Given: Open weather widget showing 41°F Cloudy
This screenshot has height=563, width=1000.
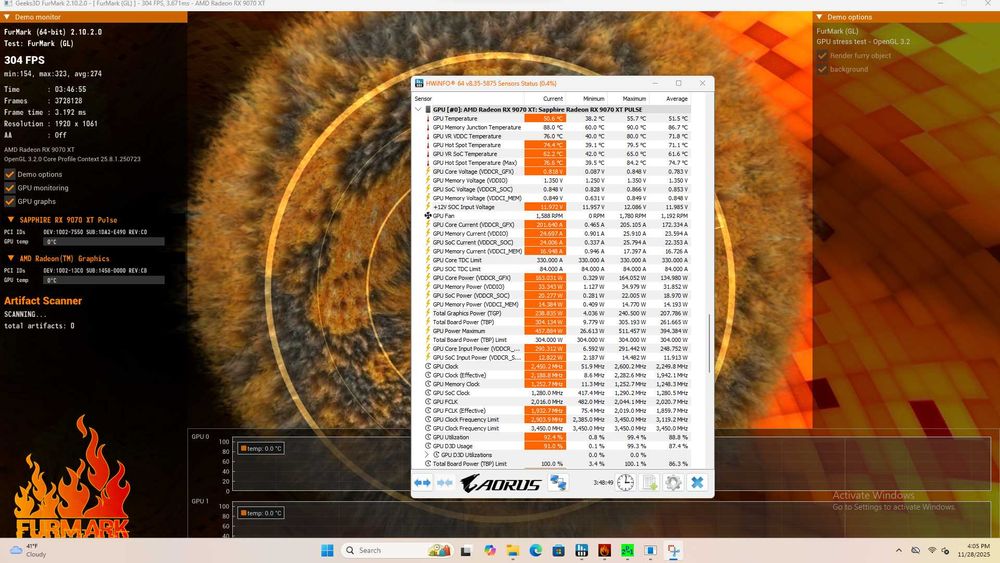Looking at the screenshot, I should click(x=27, y=550).
